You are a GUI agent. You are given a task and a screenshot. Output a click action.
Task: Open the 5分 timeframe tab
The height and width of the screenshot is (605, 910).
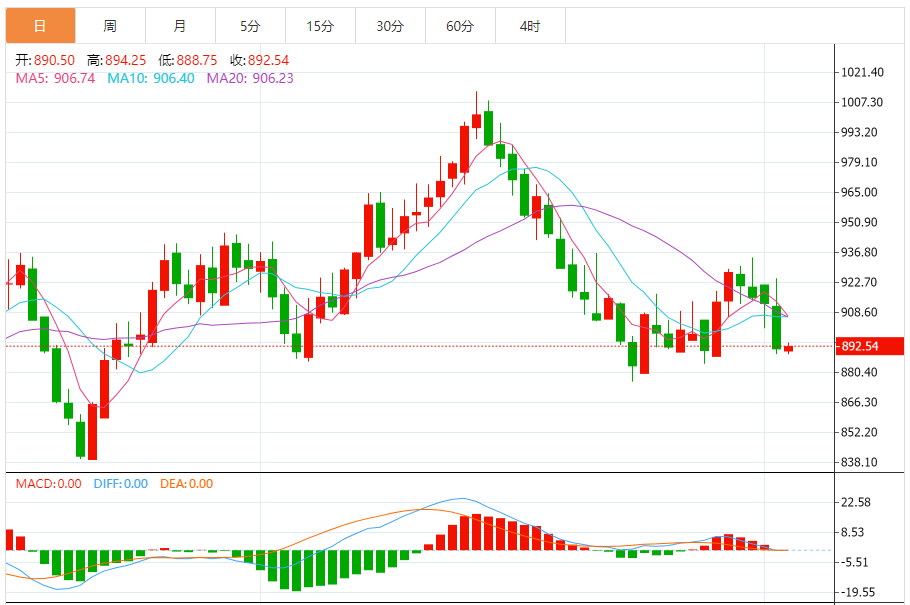click(x=250, y=26)
